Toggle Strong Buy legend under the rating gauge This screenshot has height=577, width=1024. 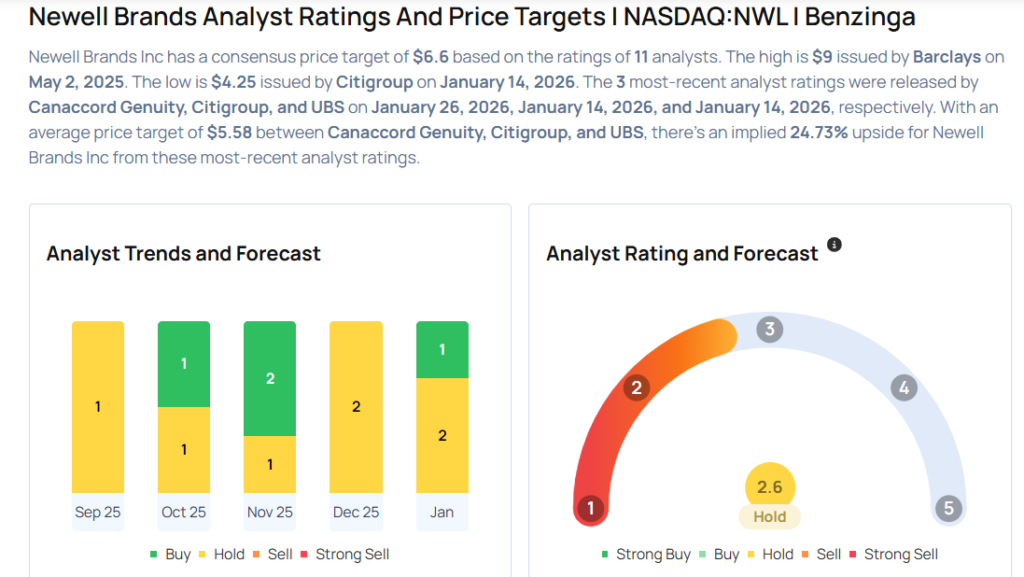click(645, 554)
